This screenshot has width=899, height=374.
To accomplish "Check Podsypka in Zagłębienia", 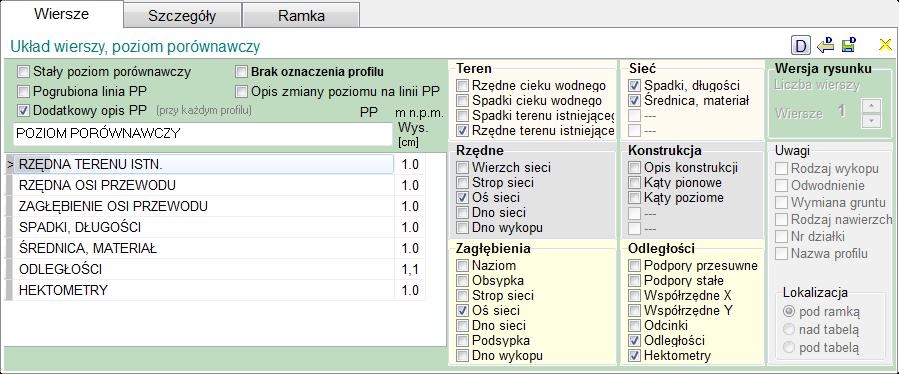I will (462, 340).
